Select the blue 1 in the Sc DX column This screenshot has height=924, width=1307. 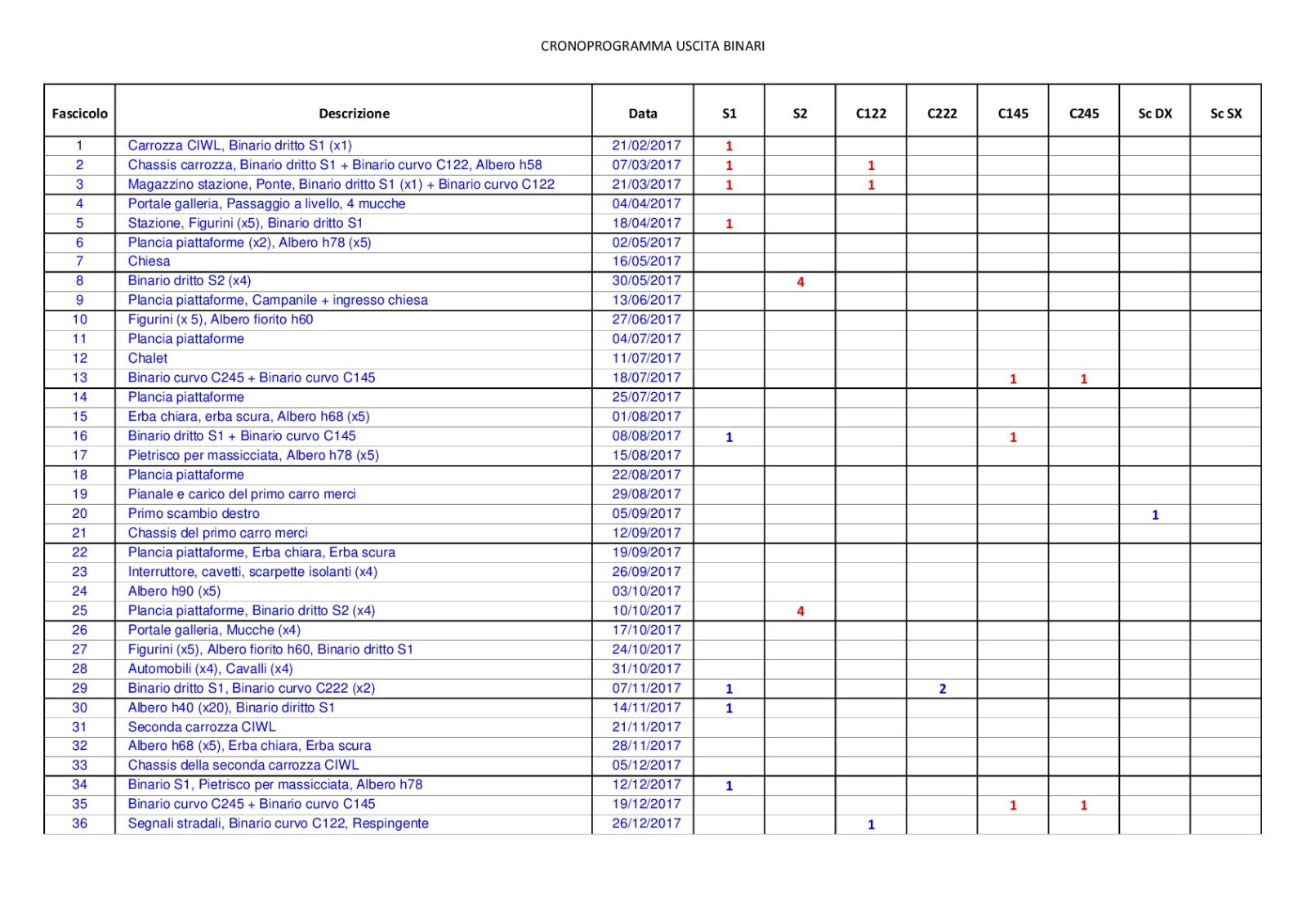click(1154, 515)
